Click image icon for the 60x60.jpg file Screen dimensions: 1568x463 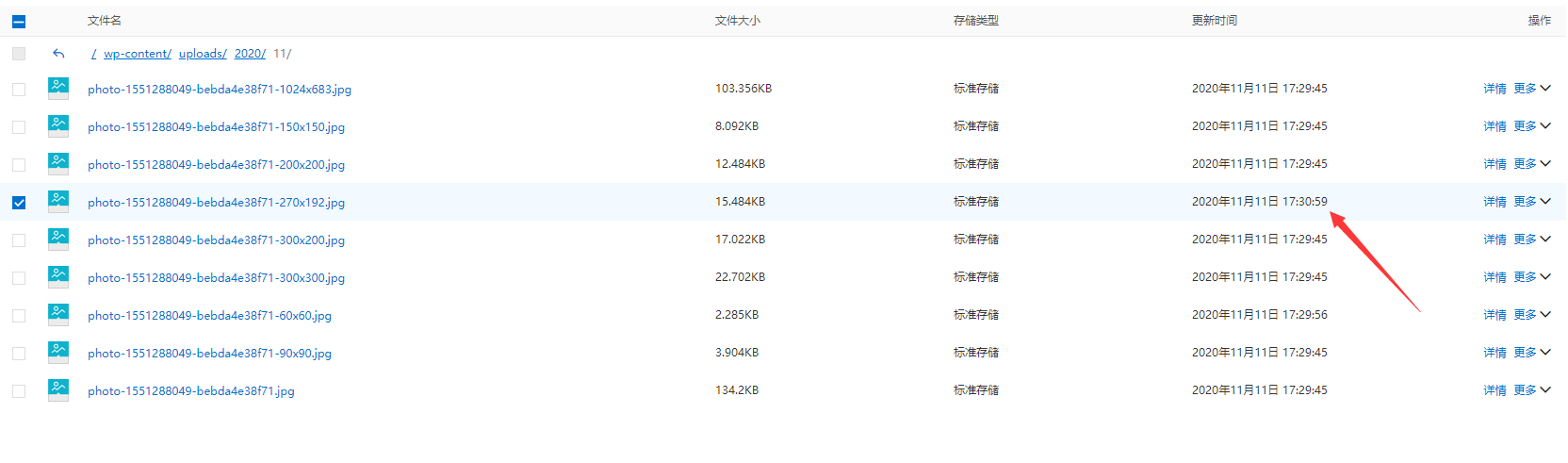click(x=58, y=315)
